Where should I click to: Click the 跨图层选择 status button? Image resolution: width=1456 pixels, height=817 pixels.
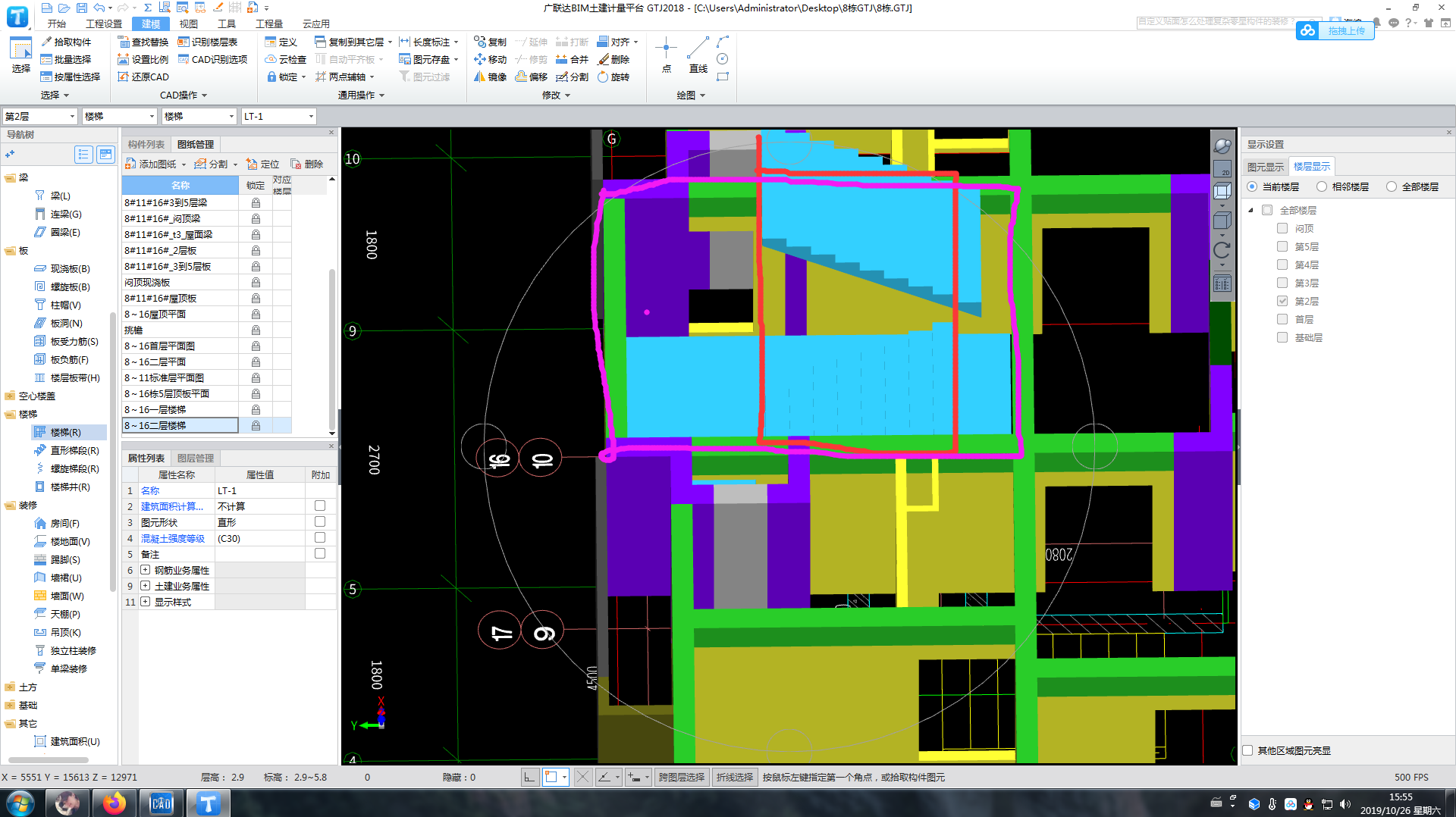pyautogui.click(x=681, y=777)
